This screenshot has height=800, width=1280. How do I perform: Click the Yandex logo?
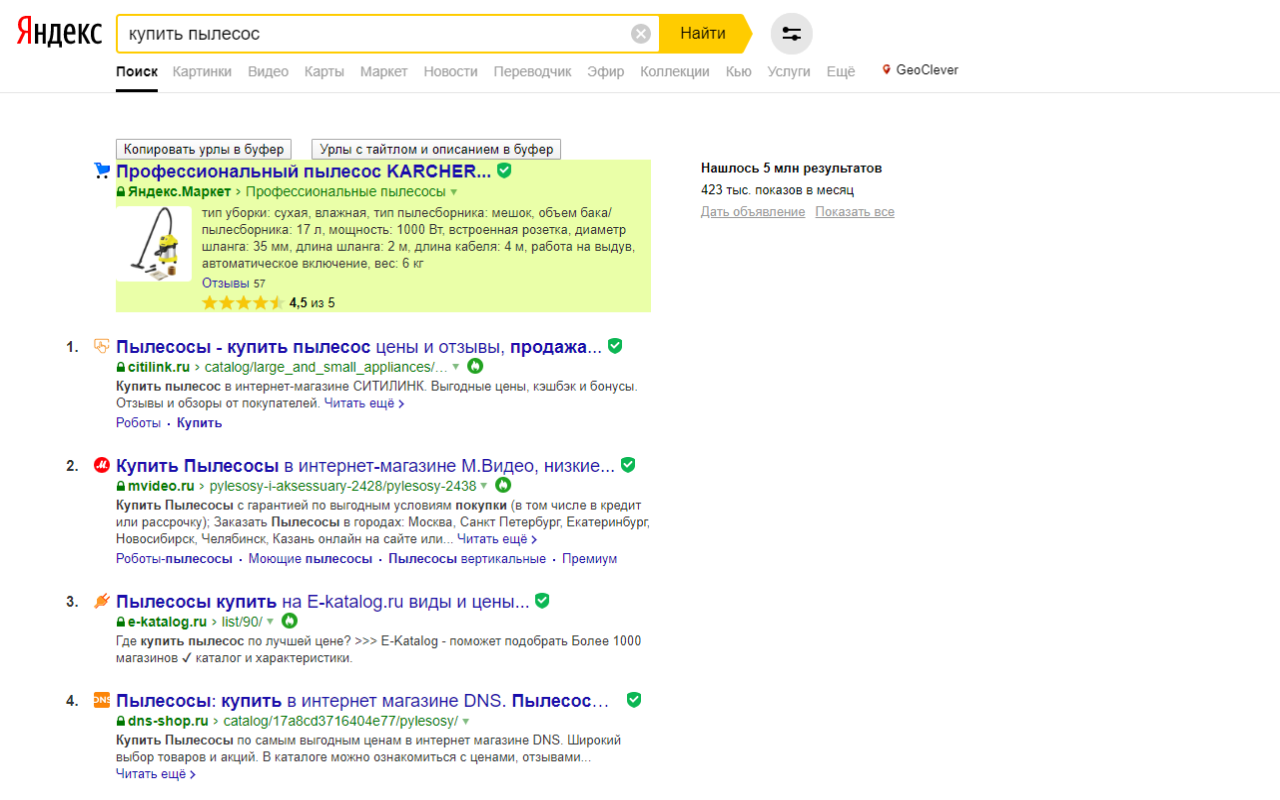coord(57,31)
